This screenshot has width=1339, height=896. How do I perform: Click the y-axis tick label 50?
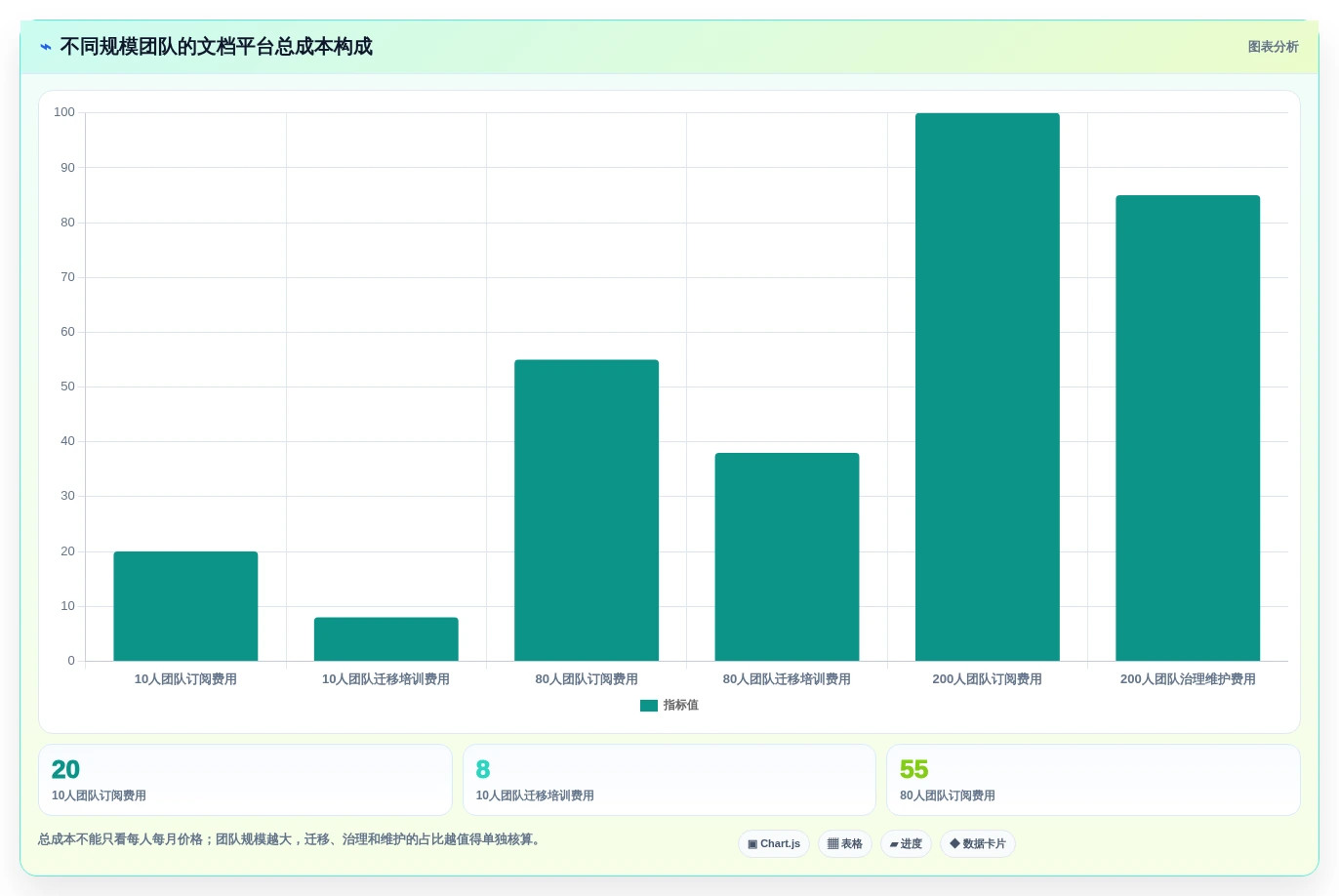[x=67, y=387]
